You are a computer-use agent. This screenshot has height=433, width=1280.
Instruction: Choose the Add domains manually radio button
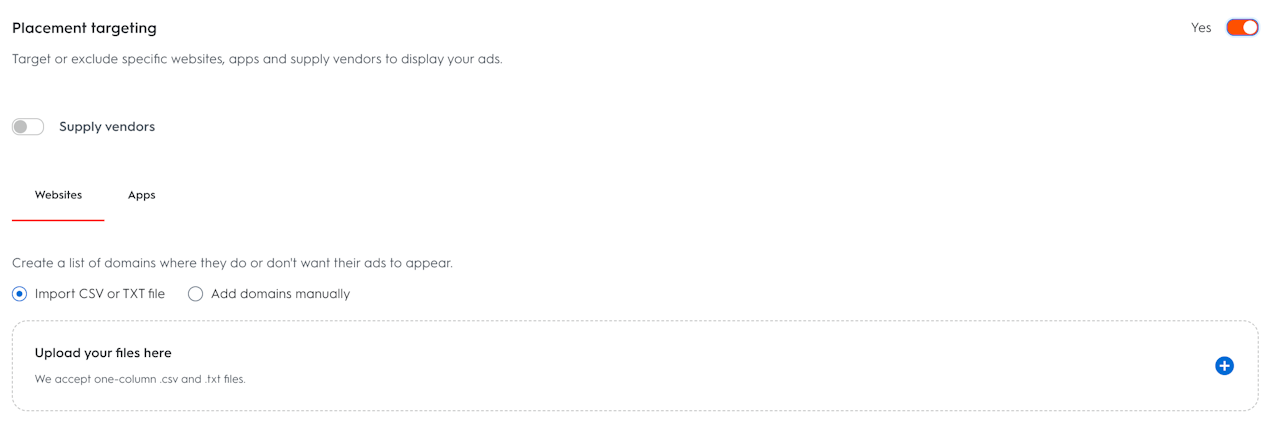click(x=195, y=294)
